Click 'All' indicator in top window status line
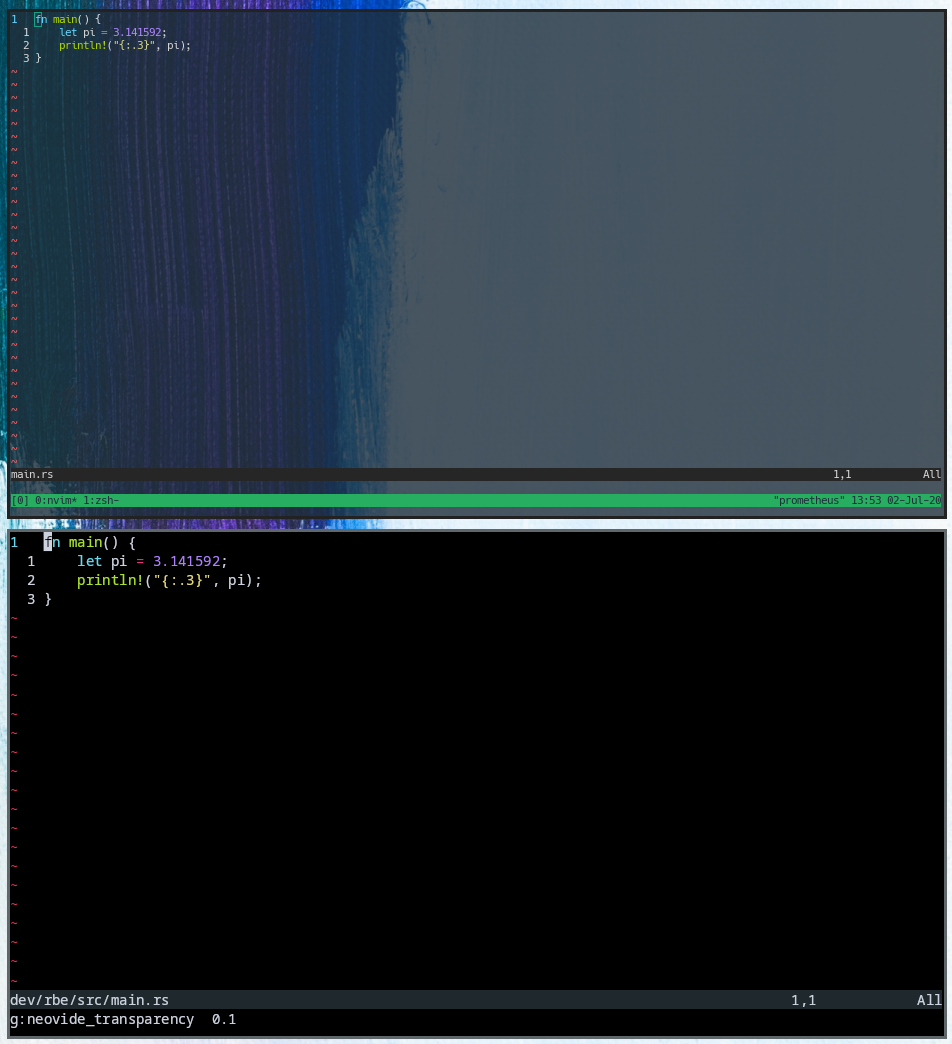This screenshot has height=1044, width=952. pyautogui.click(x=932, y=474)
